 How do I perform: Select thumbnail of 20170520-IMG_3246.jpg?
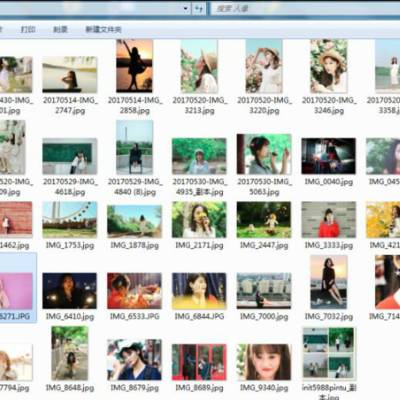pos(329,66)
